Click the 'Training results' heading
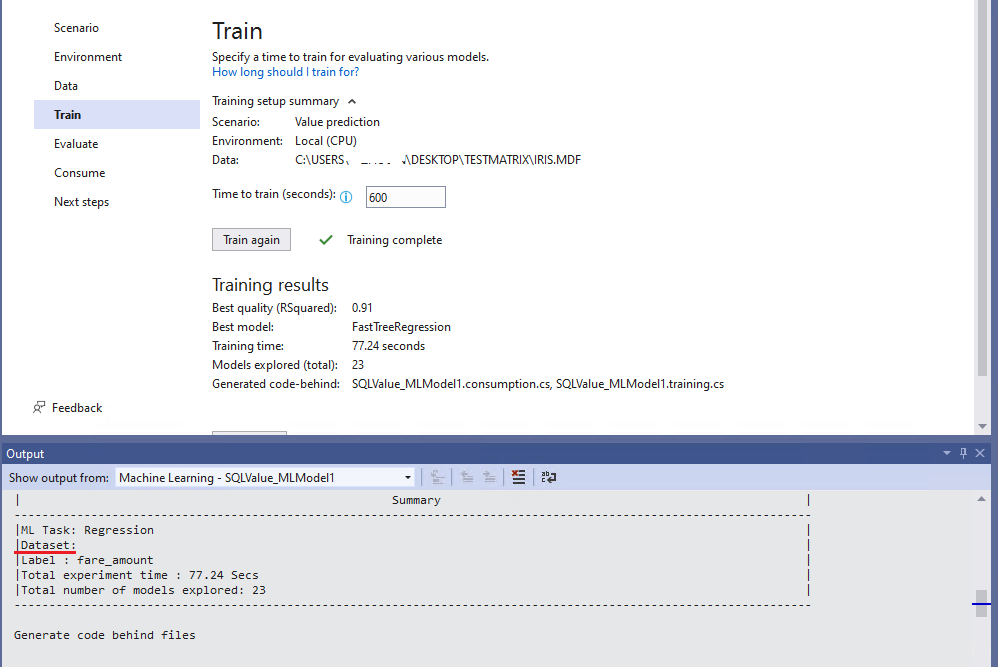 [x=271, y=284]
